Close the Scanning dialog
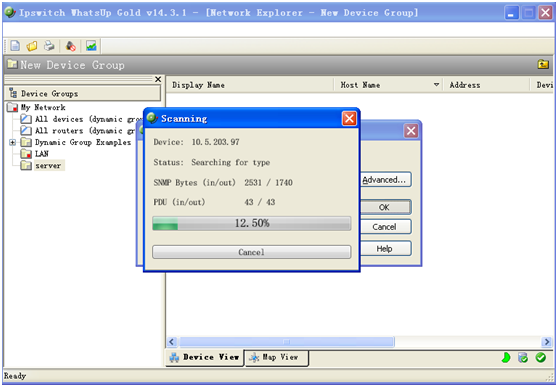This screenshot has width=558, height=387. pyautogui.click(x=349, y=119)
